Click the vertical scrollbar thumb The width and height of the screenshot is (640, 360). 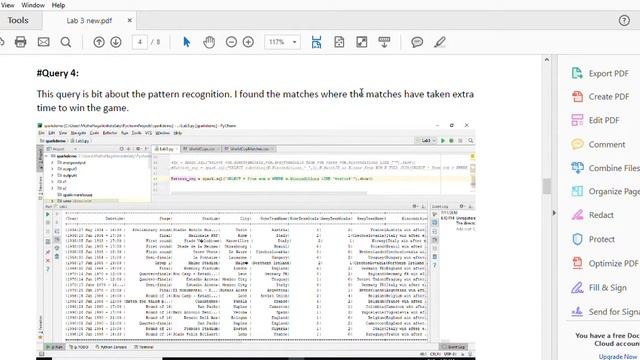point(547,186)
